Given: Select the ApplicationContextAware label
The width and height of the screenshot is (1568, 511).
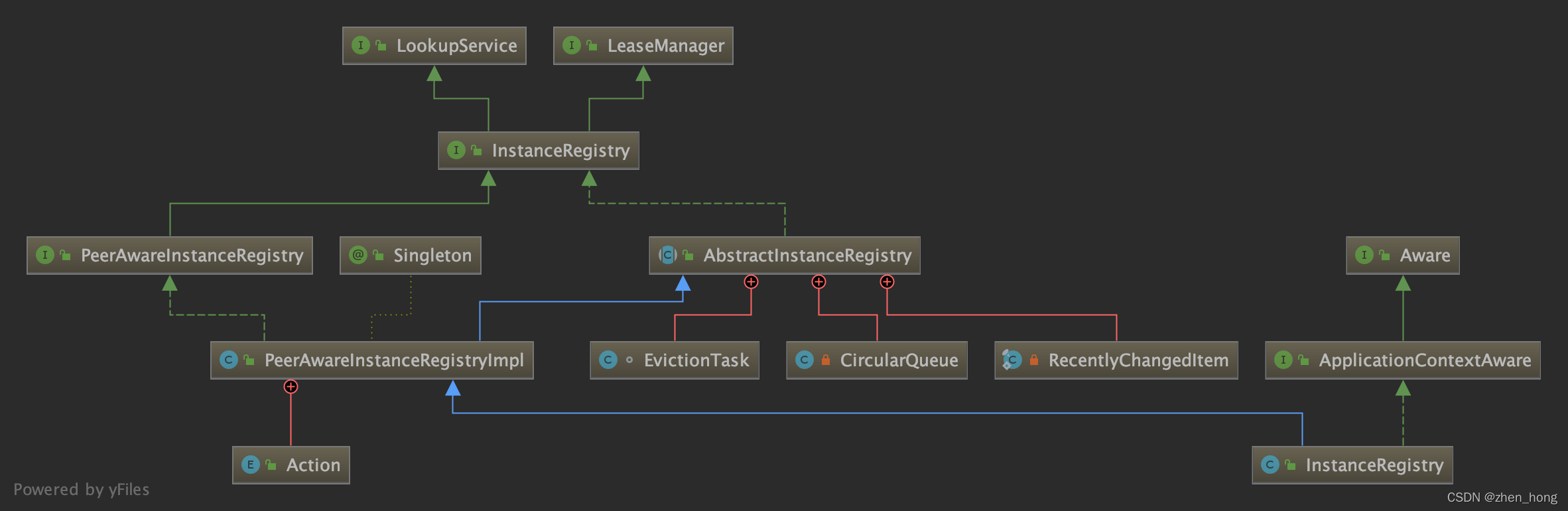Looking at the screenshot, I should point(1425,360).
